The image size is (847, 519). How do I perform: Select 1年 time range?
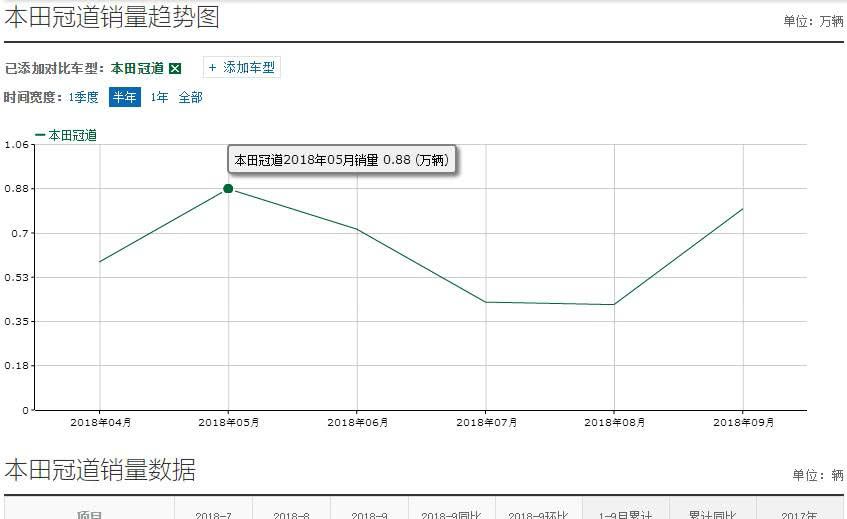click(x=159, y=97)
